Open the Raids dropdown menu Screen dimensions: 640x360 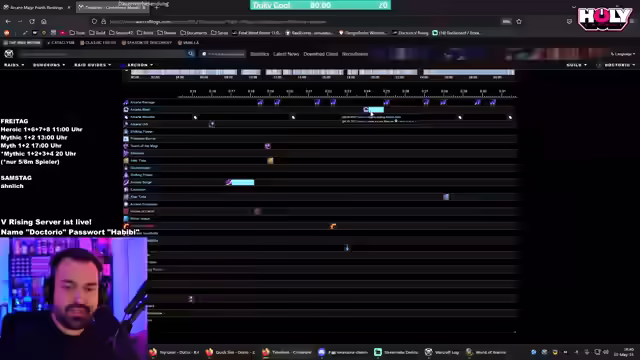(14, 65)
